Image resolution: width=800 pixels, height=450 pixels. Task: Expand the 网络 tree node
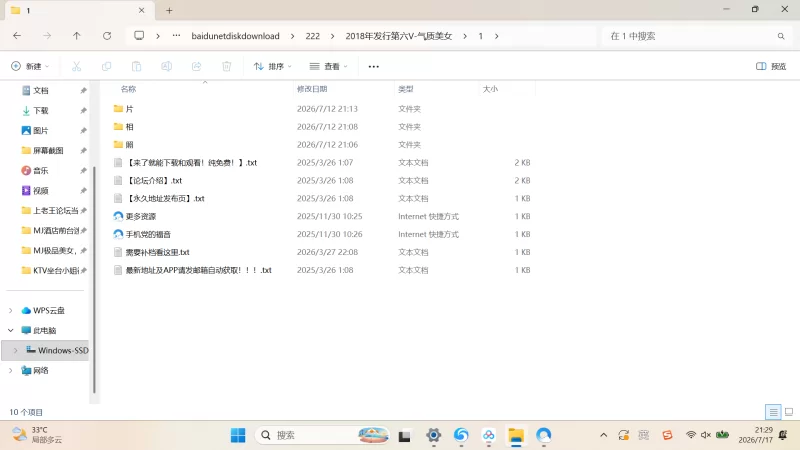[11, 370]
